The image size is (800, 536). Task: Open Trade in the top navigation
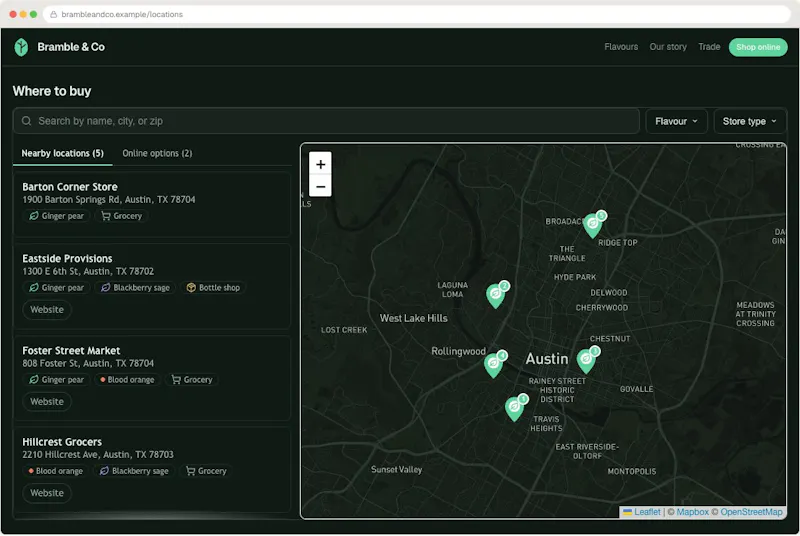point(709,47)
